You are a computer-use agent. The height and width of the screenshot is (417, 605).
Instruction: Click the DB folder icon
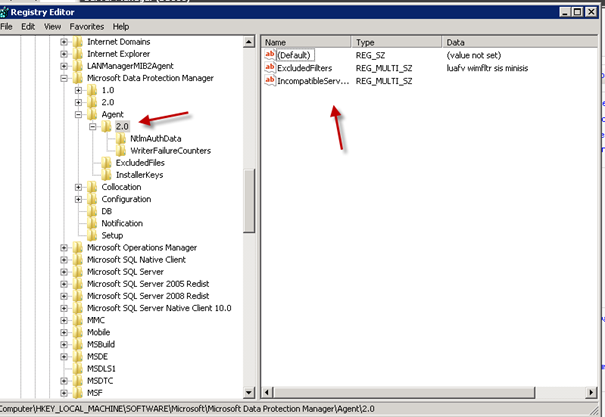[92, 211]
